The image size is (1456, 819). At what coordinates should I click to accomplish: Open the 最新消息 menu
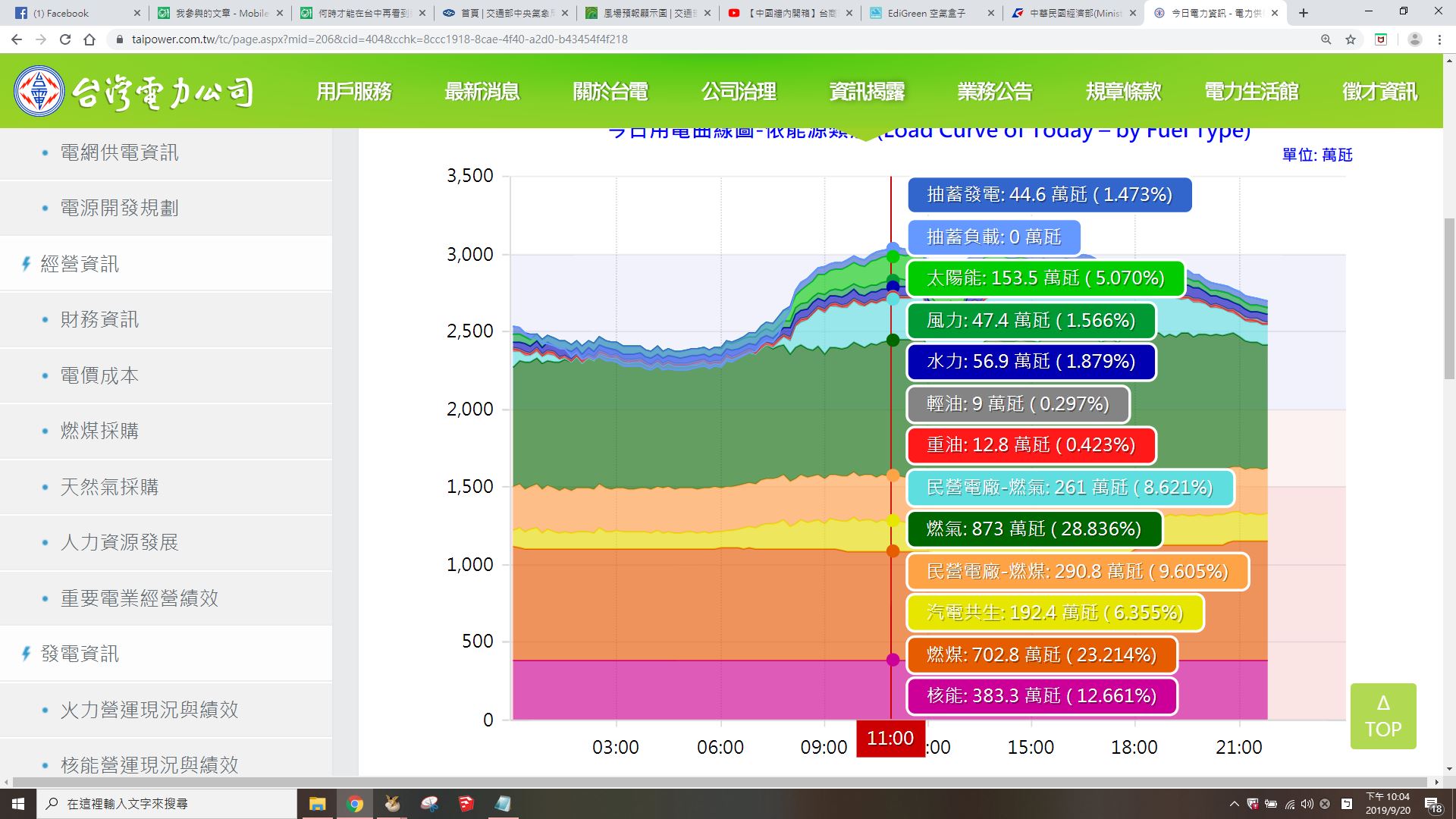(482, 92)
